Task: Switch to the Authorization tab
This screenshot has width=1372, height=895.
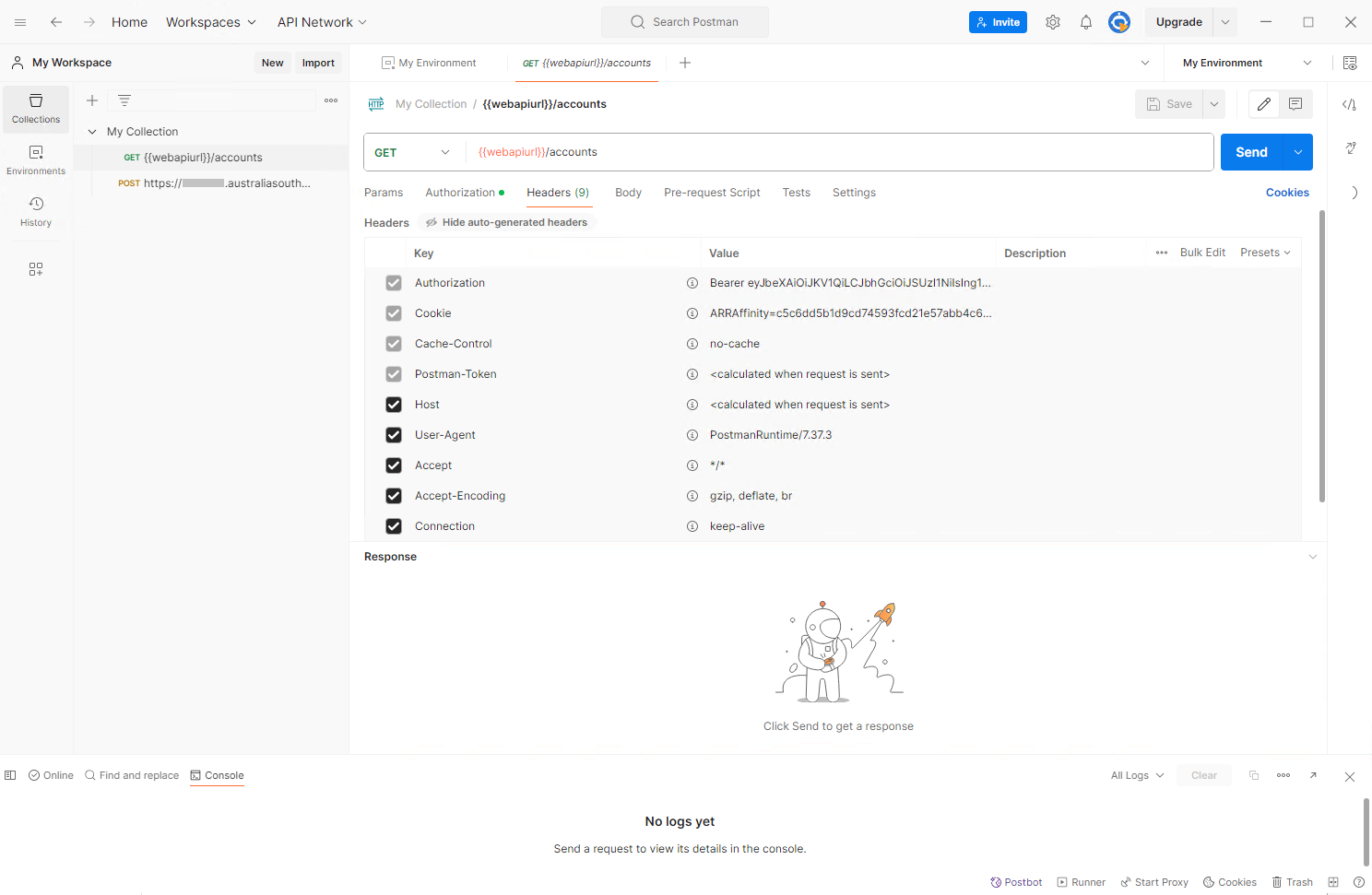Action: tap(460, 193)
